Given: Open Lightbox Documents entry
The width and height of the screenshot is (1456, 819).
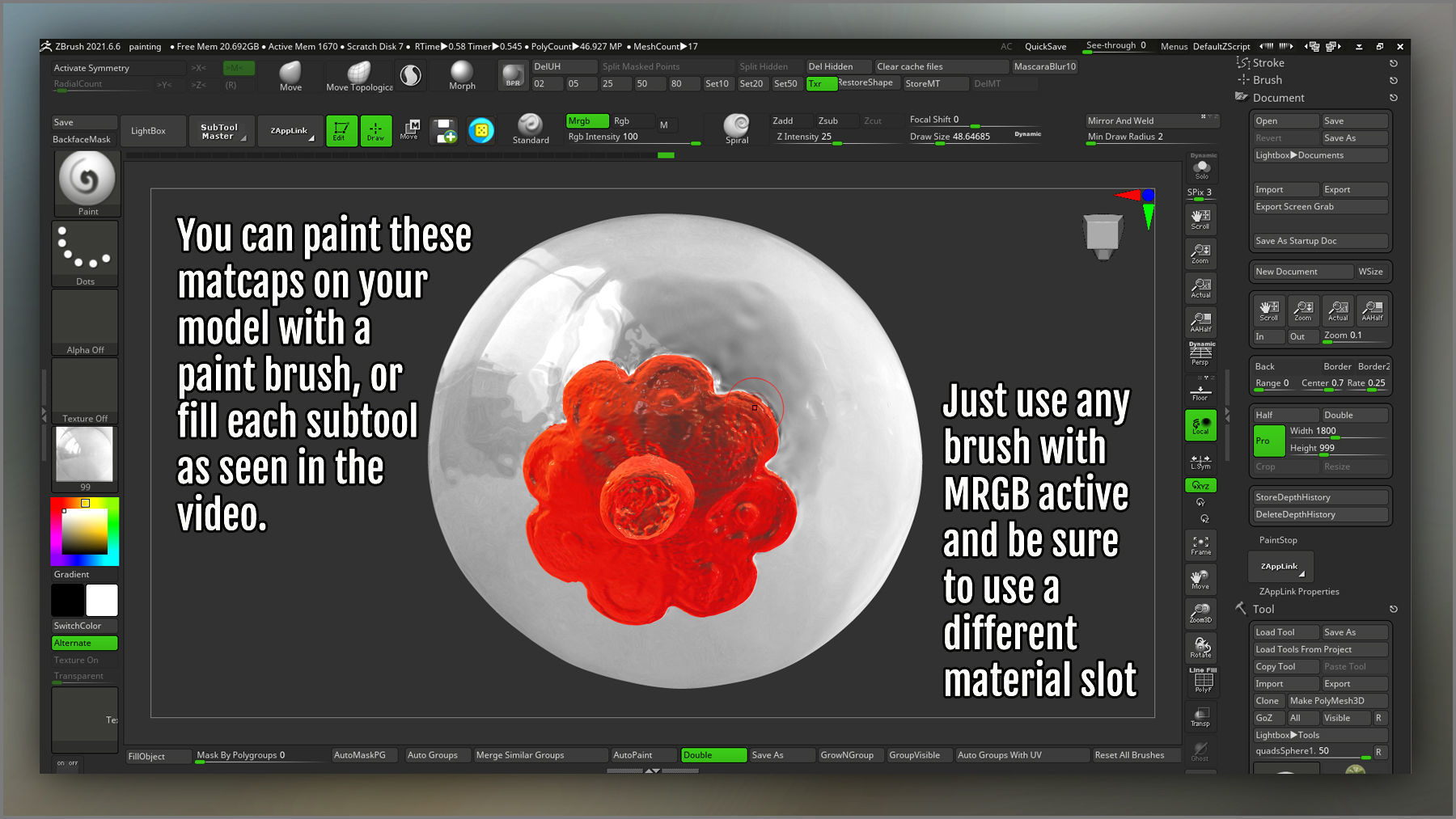Looking at the screenshot, I should [1320, 155].
